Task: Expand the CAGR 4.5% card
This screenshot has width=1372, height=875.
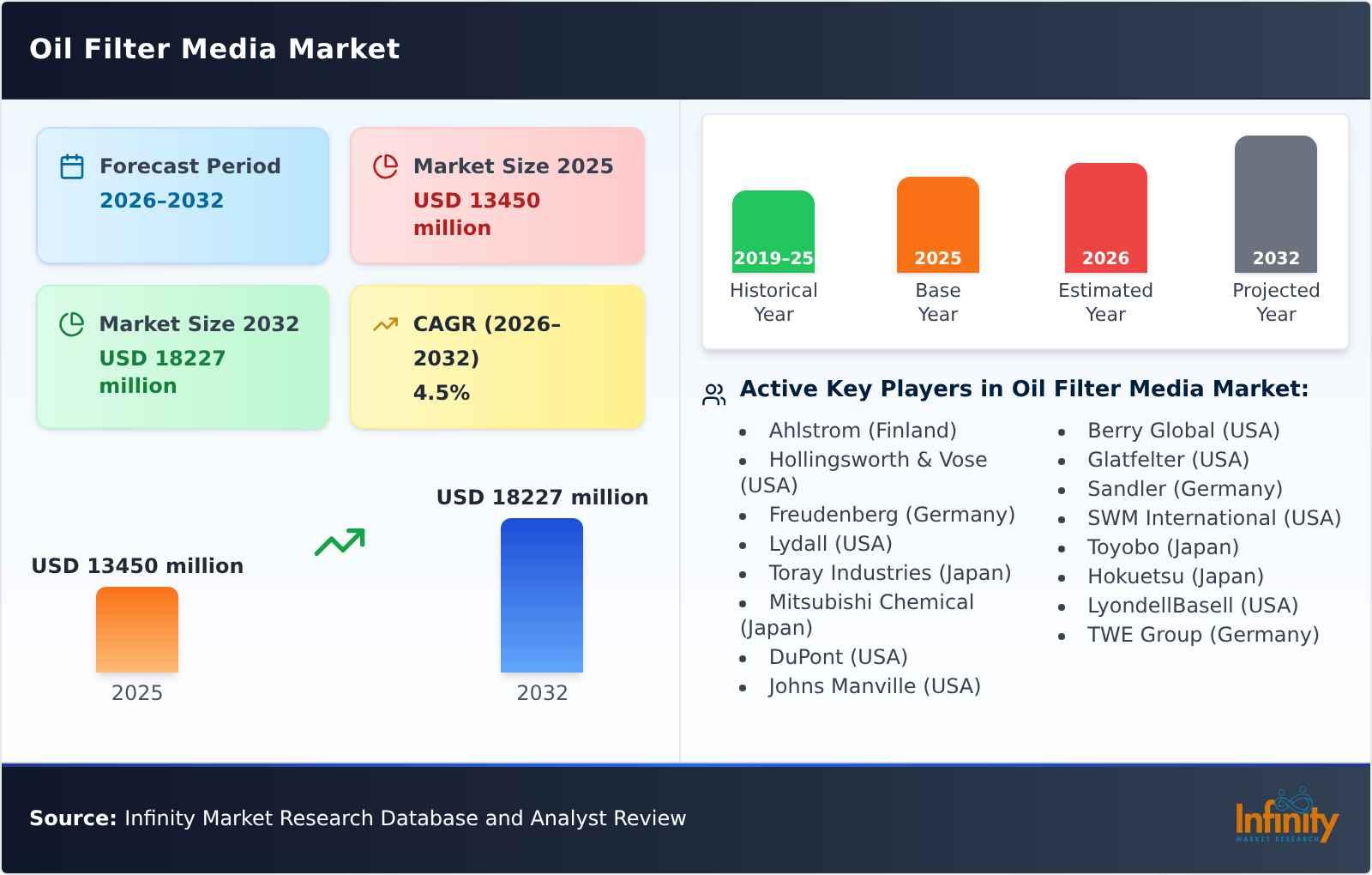Action: (496, 356)
